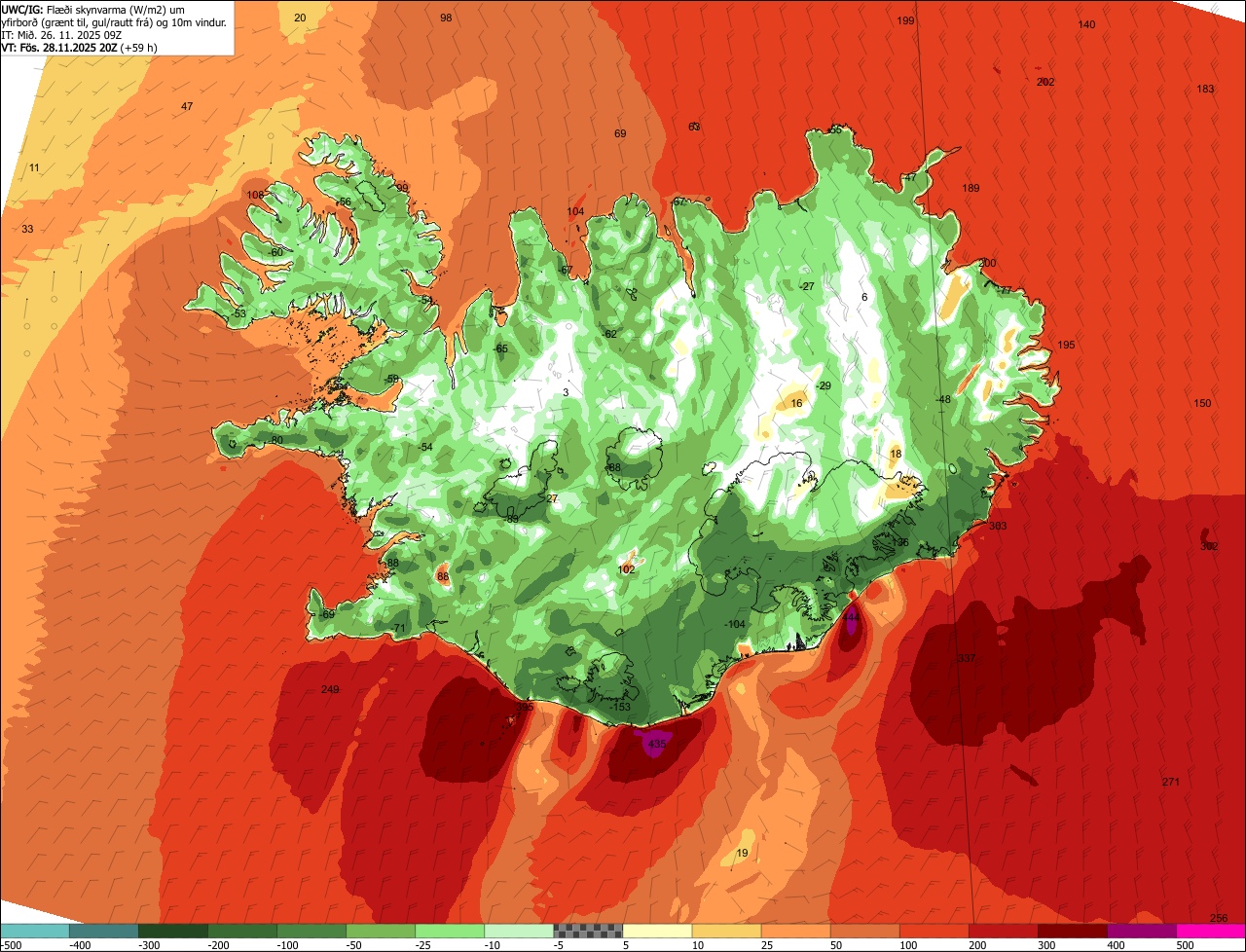Click the map value '33' at the left edge
The height and width of the screenshot is (952, 1246).
[27, 229]
